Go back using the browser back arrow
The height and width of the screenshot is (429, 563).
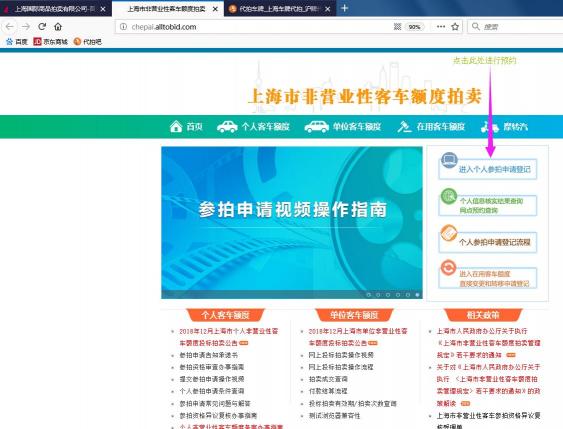pyautogui.click(x=10, y=27)
